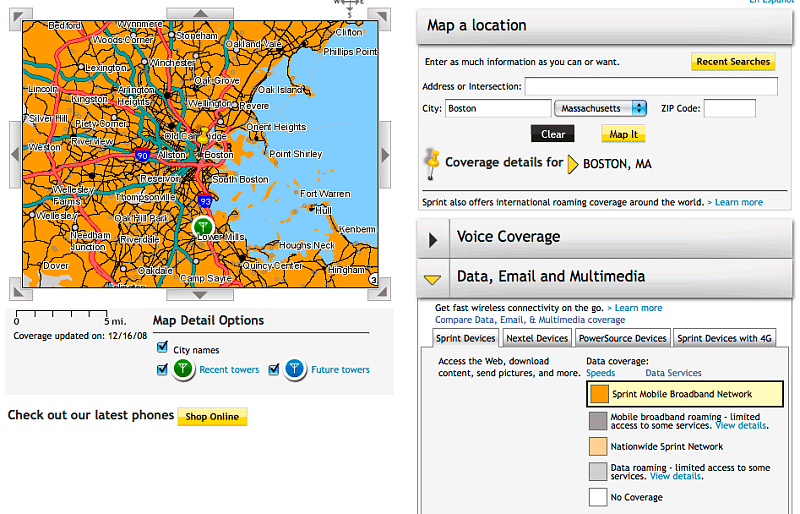Click the I-93 highway shield on the map
The image size is (800, 514).
tap(205, 201)
